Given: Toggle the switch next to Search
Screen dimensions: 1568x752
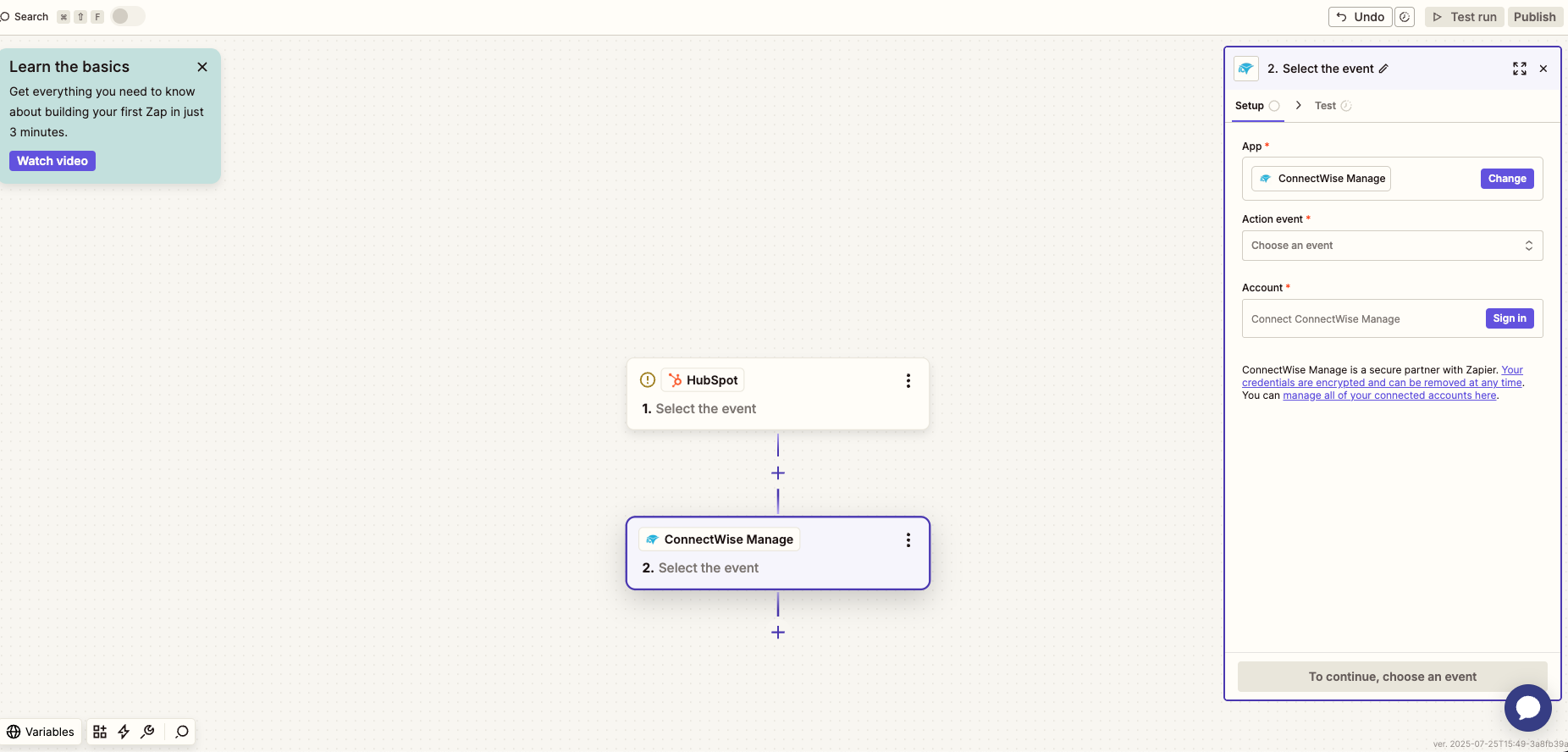Looking at the screenshot, I should (128, 16).
